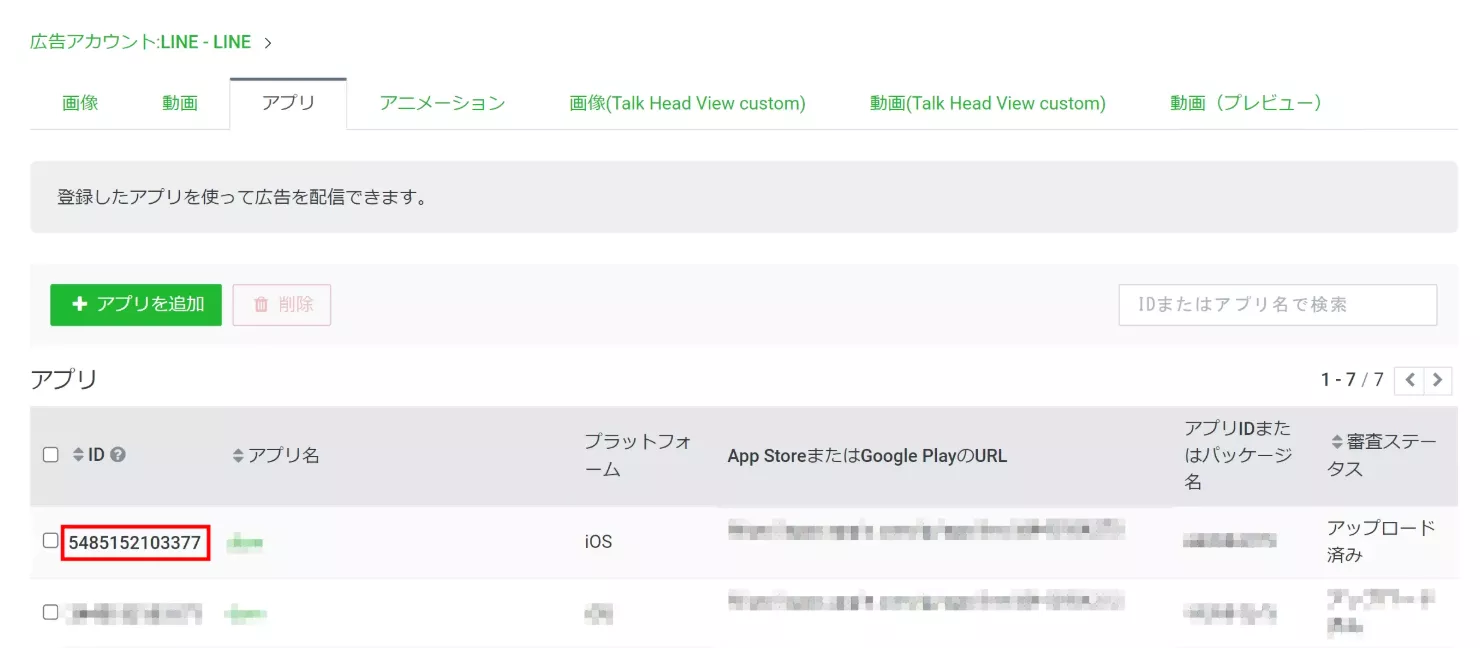1480x648 pixels.
Task: Check the box for app 5485152103377
Action: pos(51,541)
